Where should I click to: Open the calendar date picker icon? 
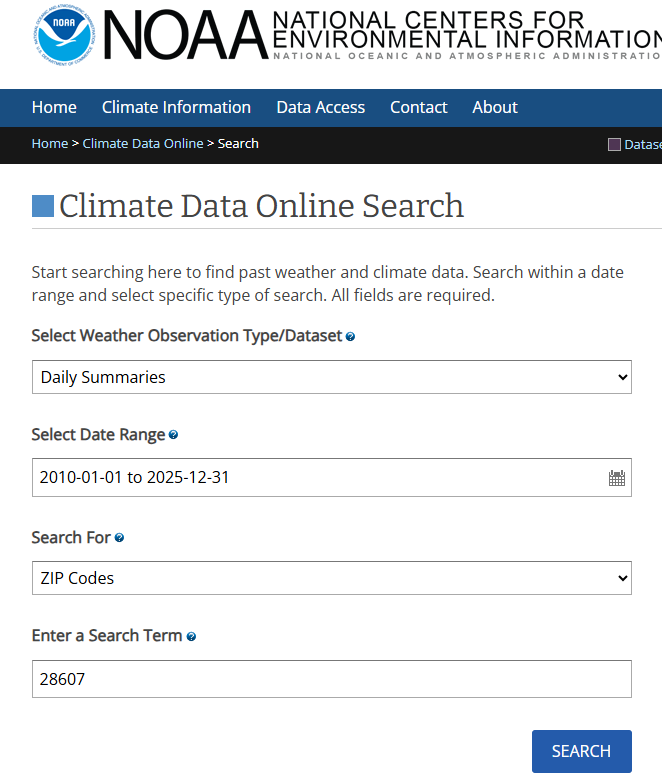(x=617, y=478)
